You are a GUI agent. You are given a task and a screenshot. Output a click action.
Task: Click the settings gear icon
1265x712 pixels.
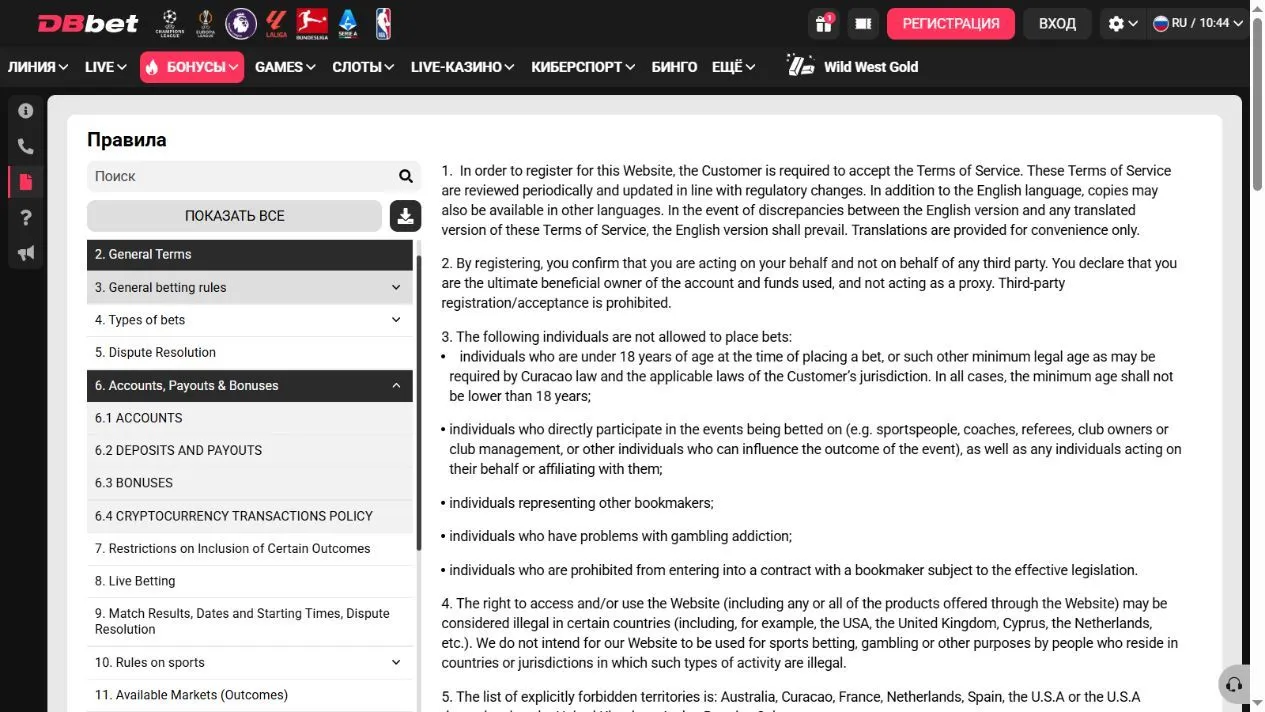1116,23
